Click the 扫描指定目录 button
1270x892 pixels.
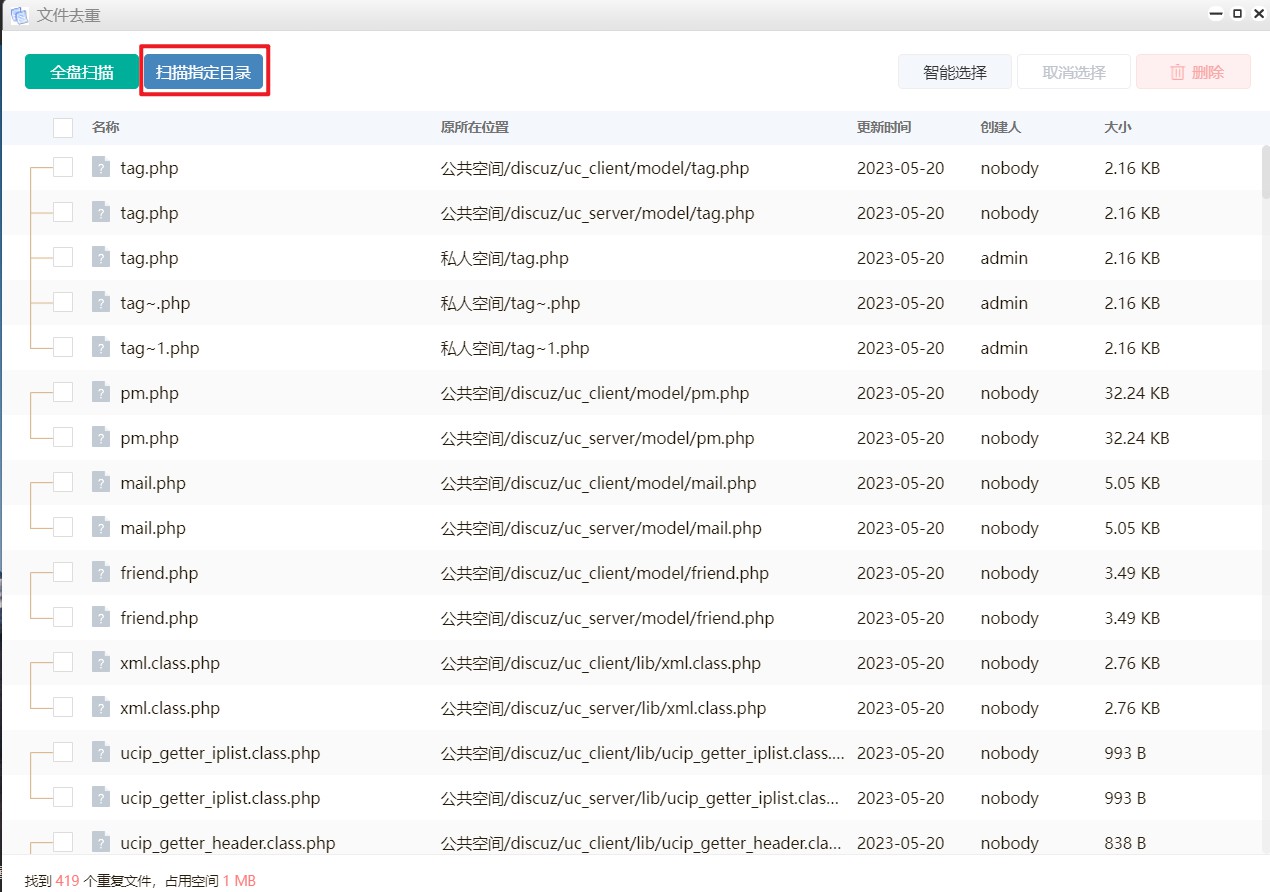click(204, 72)
